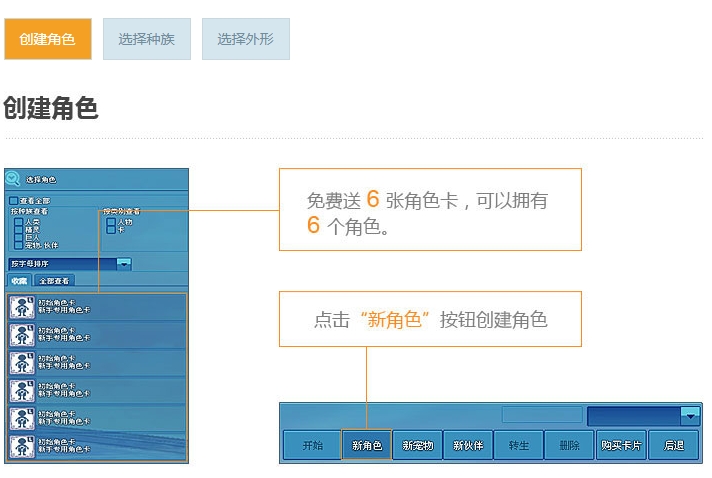Image resolution: width=712 pixels, height=478 pixels.
Task: Go to the 选择外形 step tab
Action: tap(245, 39)
